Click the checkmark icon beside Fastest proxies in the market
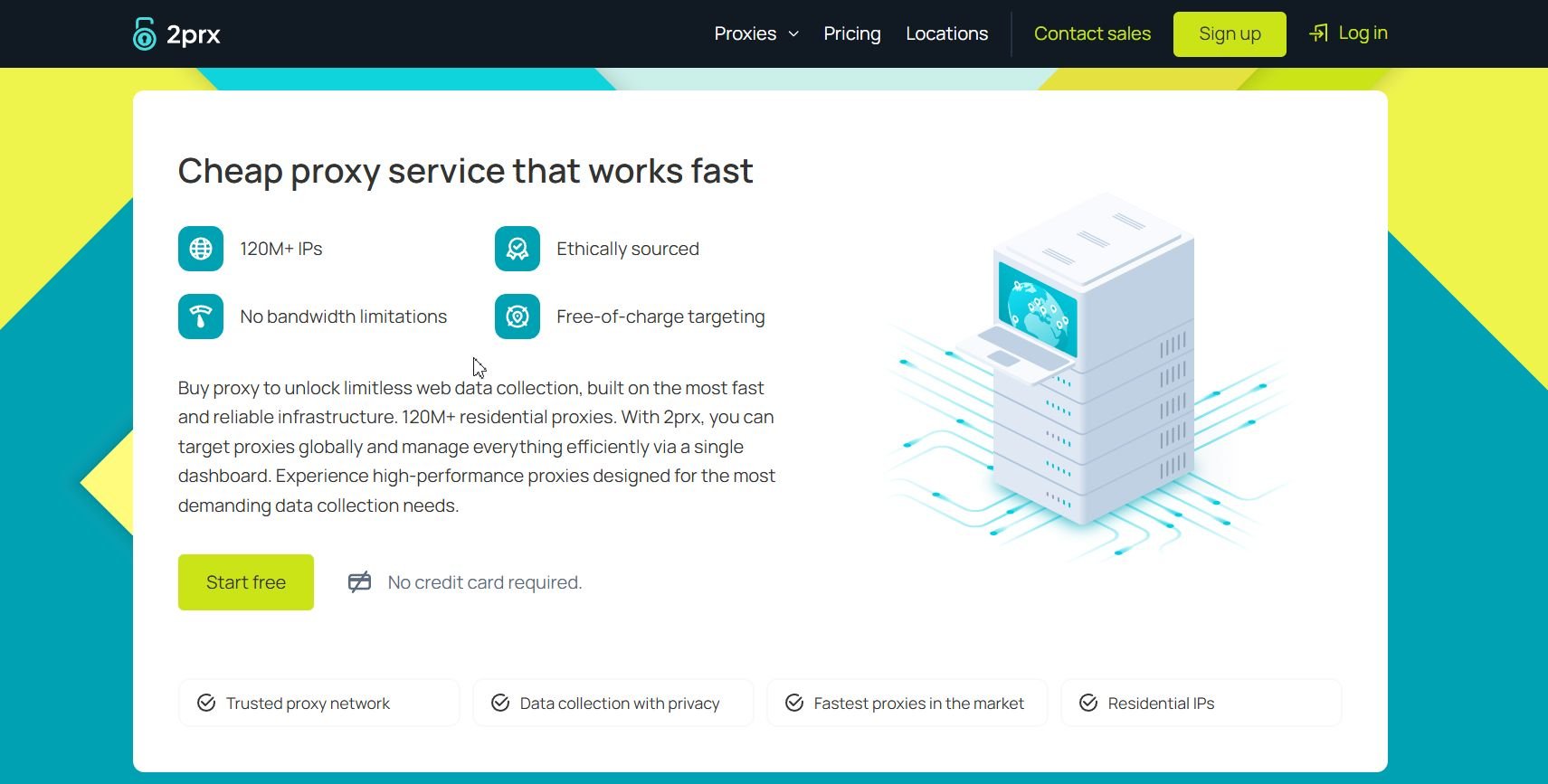This screenshot has width=1548, height=784. point(794,703)
